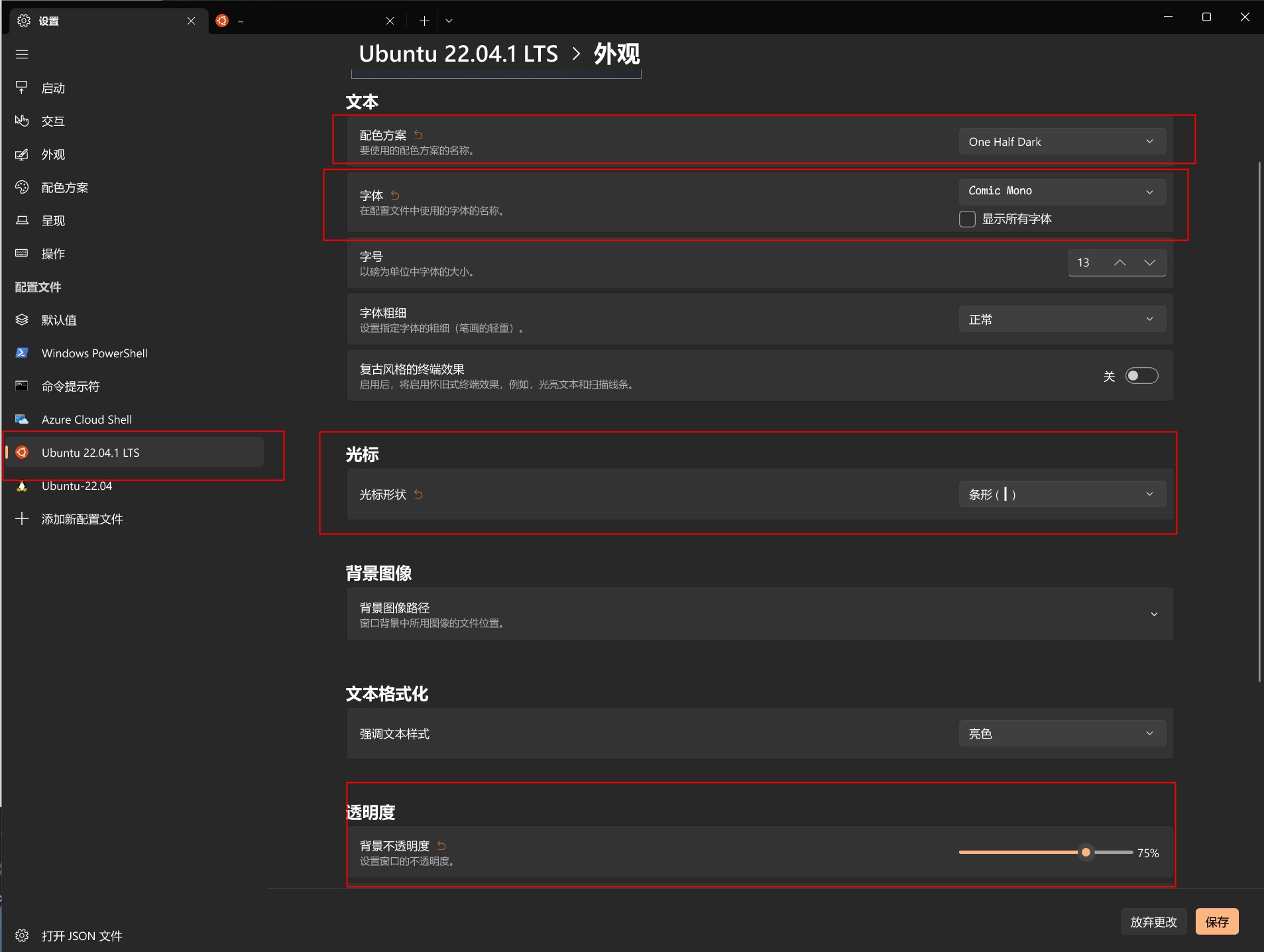Image resolution: width=1264 pixels, height=952 pixels.
Task: Open the 光标形状 条形 dropdown
Action: pyautogui.click(x=1062, y=494)
